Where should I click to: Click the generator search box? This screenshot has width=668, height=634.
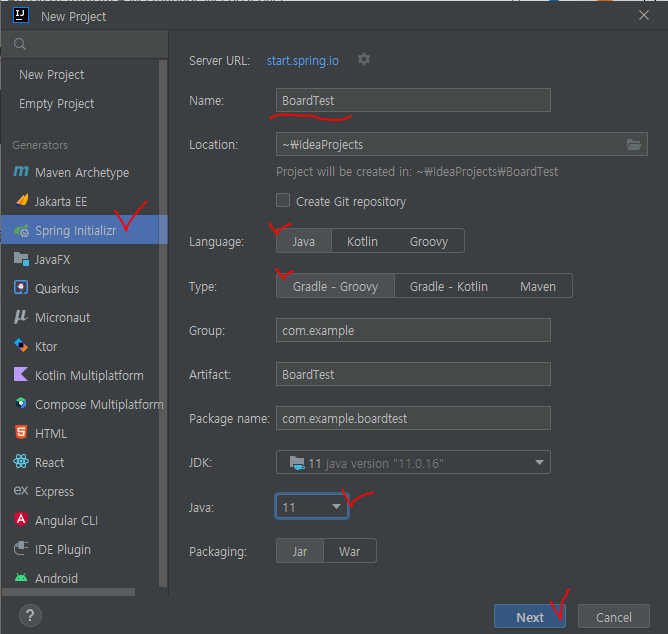[84, 44]
